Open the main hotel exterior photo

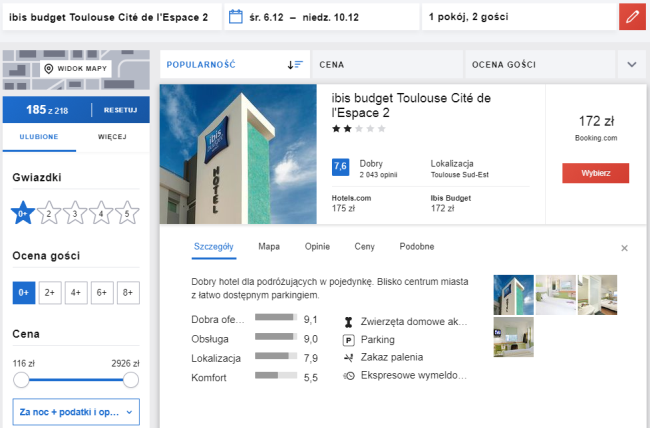coord(238,154)
